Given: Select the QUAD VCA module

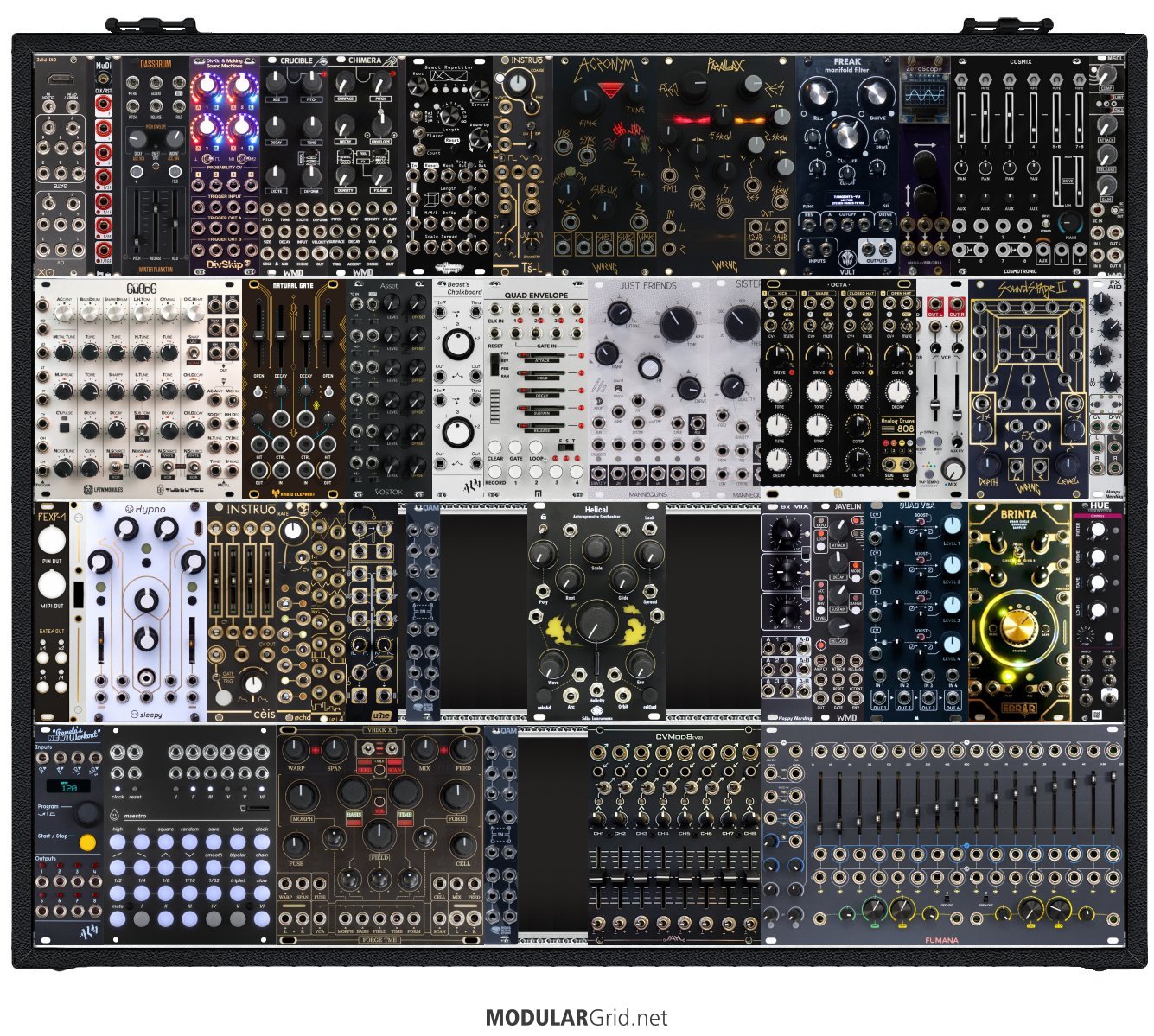Looking at the screenshot, I should 916,611.
